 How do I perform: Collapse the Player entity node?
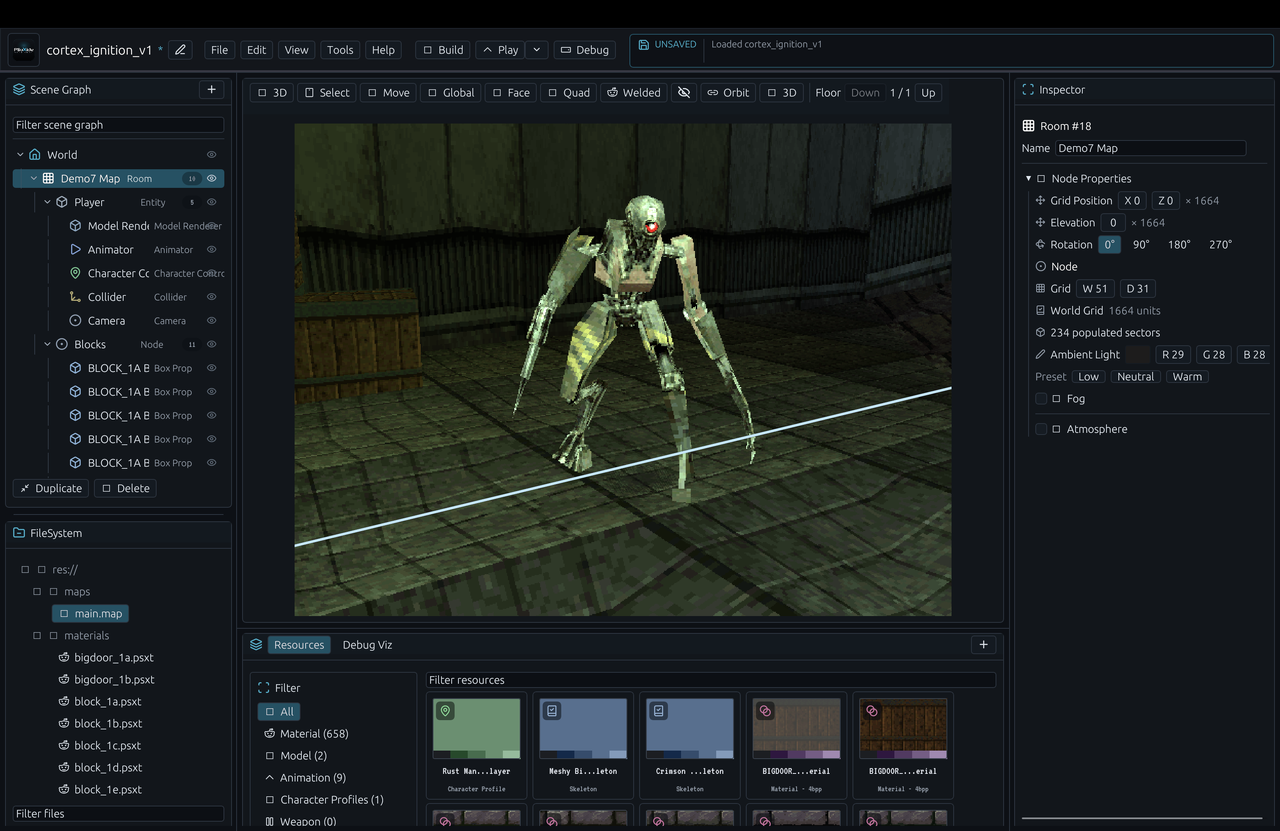tap(47, 202)
